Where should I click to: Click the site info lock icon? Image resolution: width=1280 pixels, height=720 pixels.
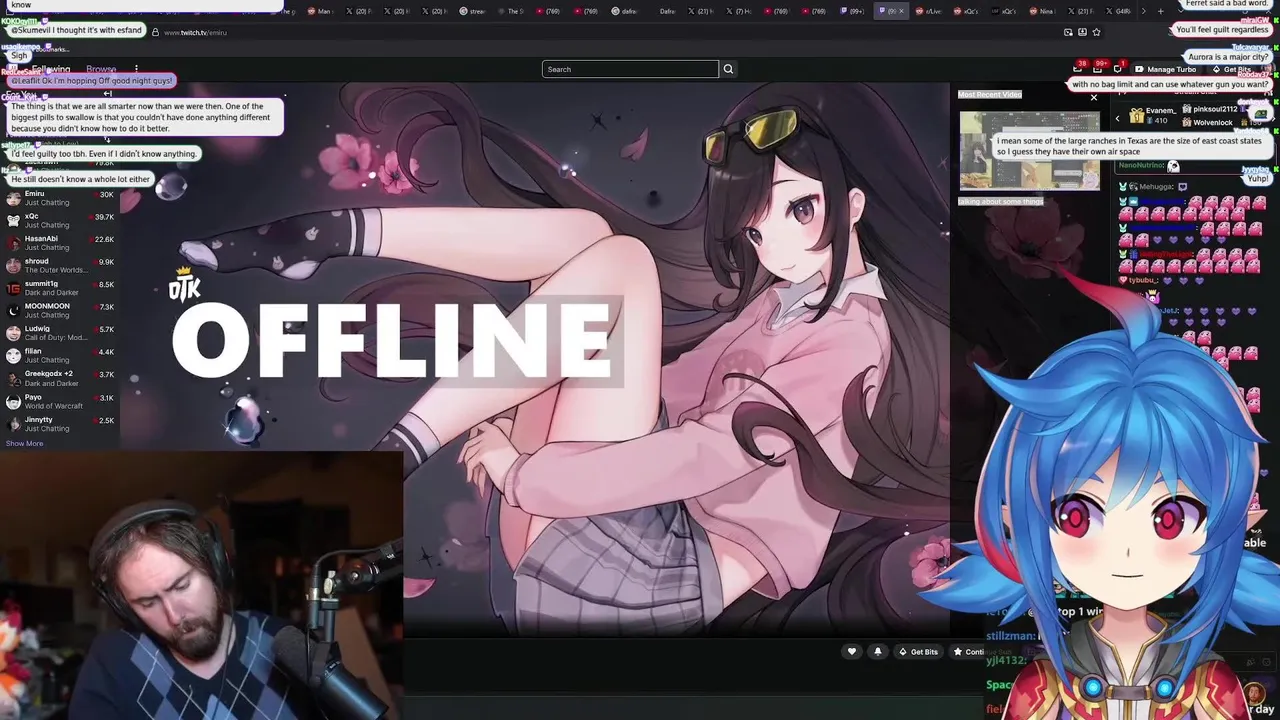pos(155,32)
